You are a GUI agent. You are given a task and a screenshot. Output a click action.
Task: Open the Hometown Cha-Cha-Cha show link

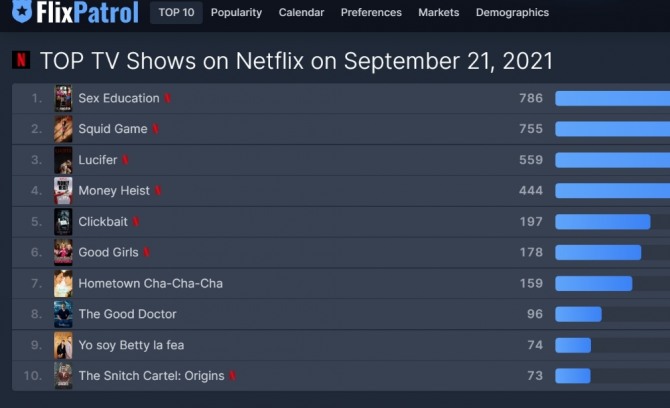click(x=150, y=284)
